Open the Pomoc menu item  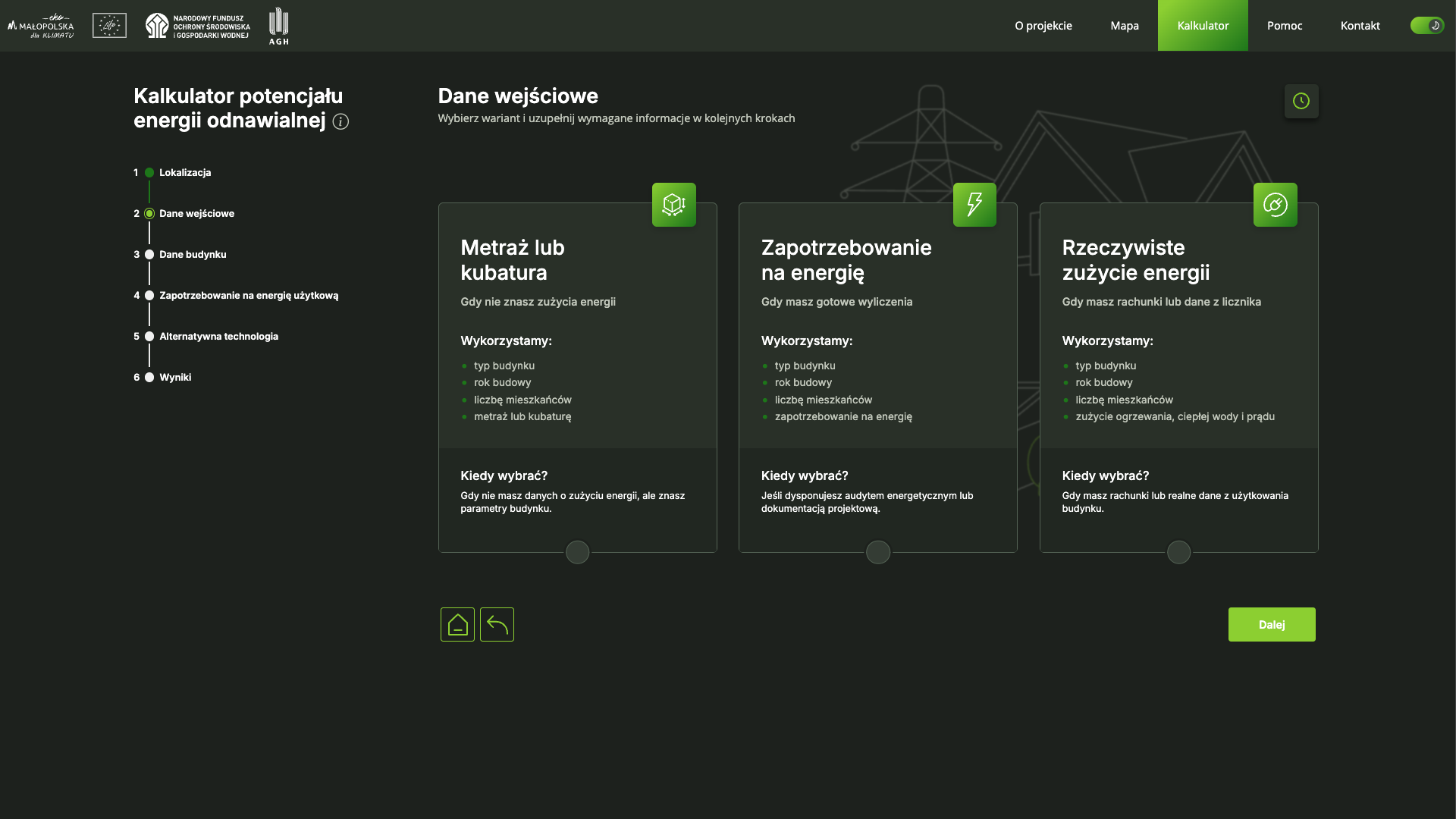click(x=1285, y=26)
